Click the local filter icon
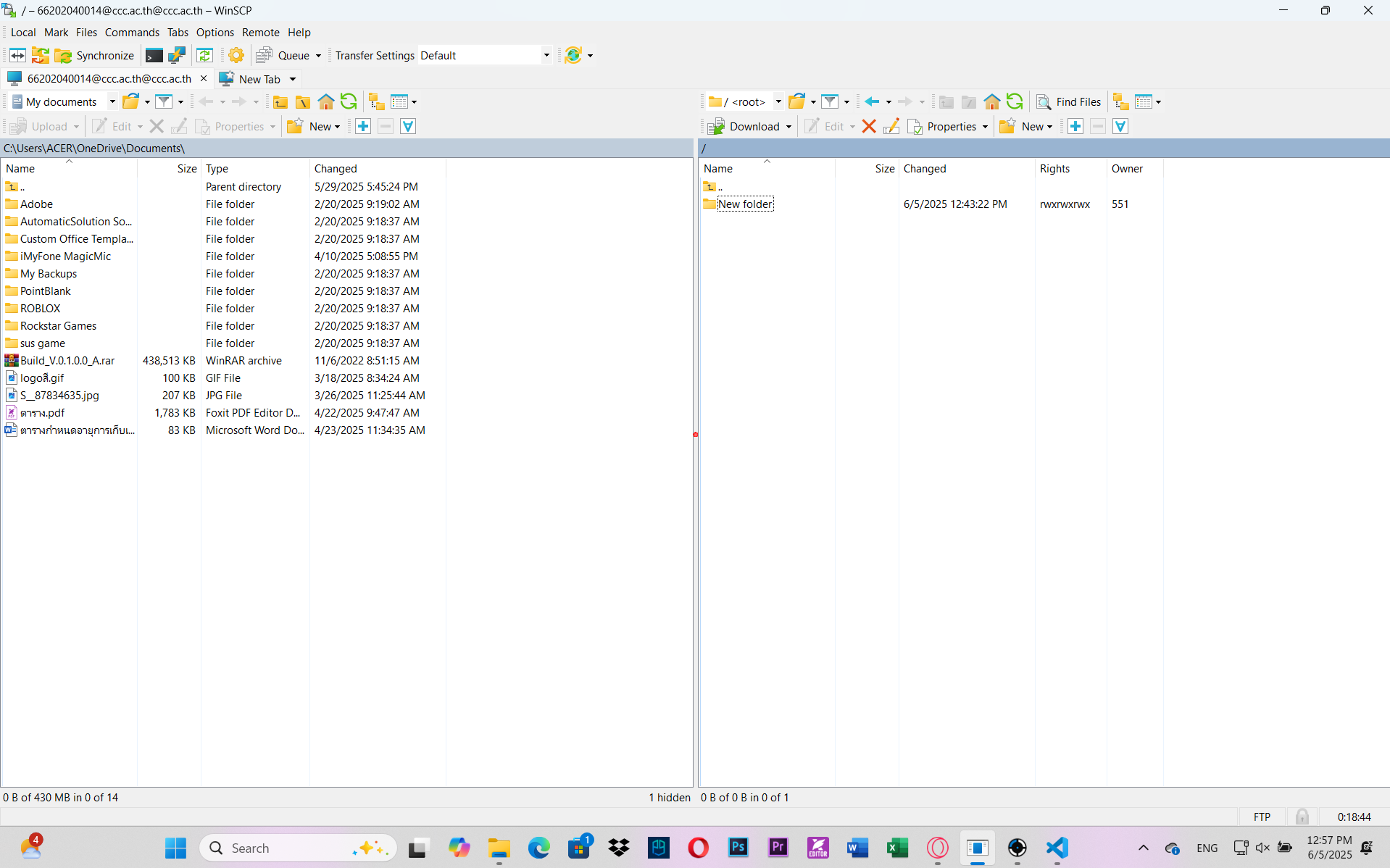The height and width of the screenshot is (868, 1390). point(165,101)
